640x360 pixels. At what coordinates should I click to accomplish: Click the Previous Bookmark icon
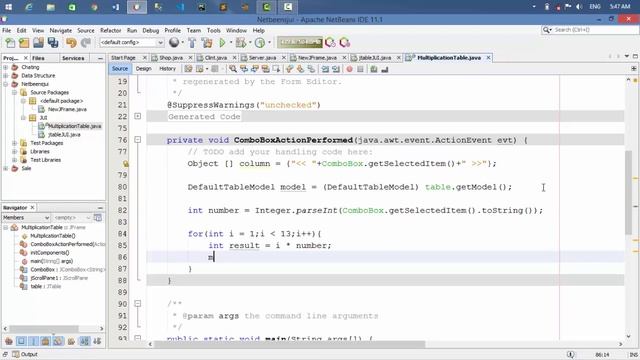289,69
